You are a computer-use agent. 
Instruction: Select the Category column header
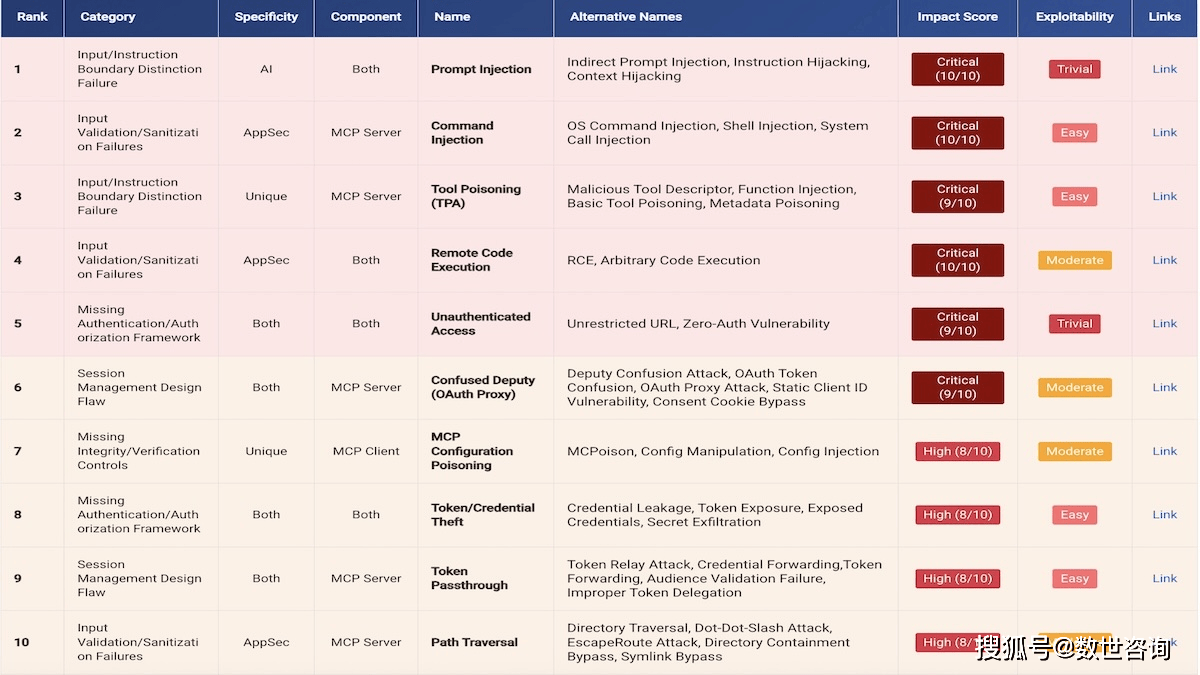108,17
